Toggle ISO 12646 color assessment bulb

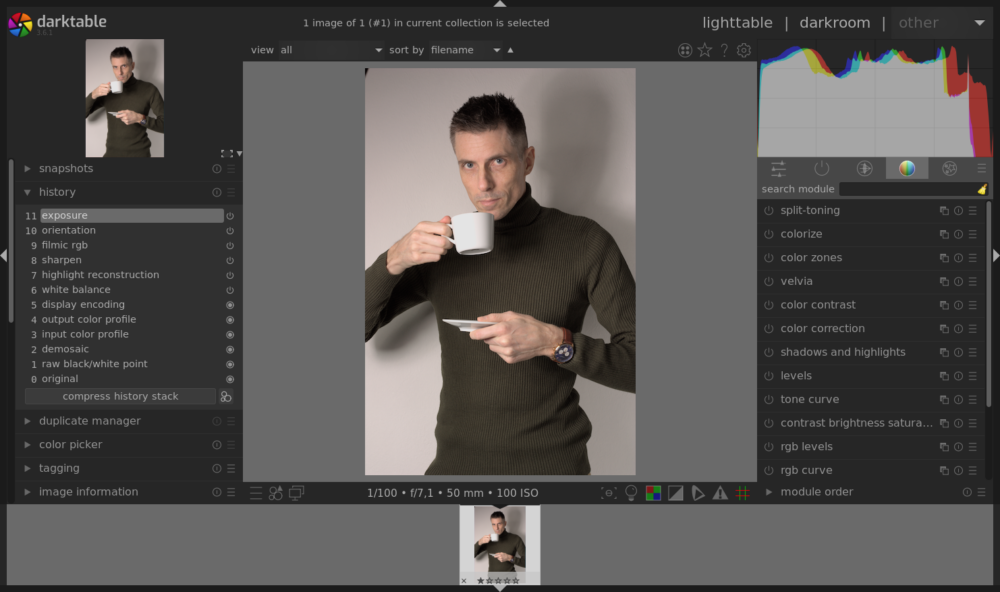[x=631, y=492]
